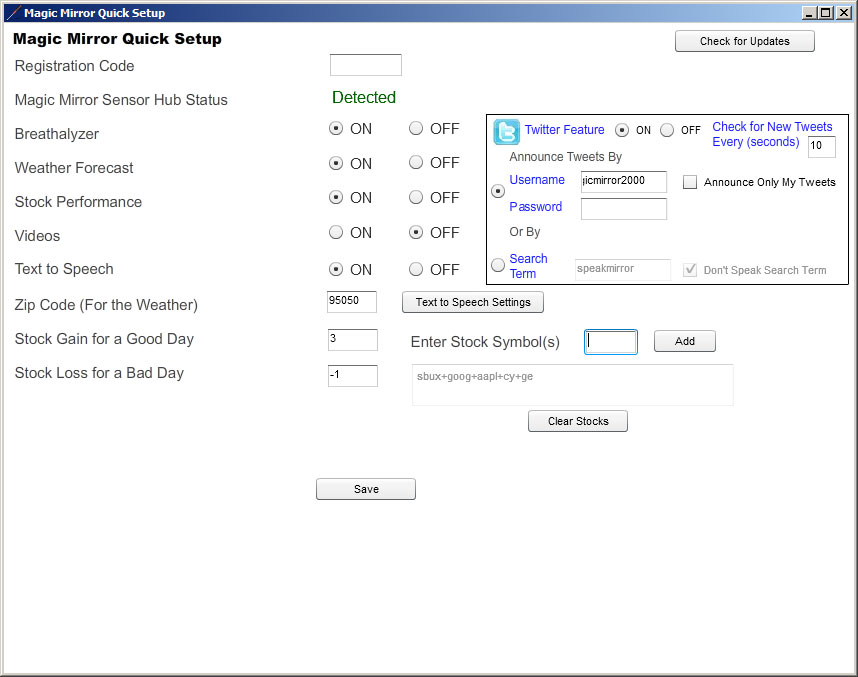Viewport: 858px width, 677px height.
Task: Enable Twitter Feature ON radio
Action: point(622,130)
